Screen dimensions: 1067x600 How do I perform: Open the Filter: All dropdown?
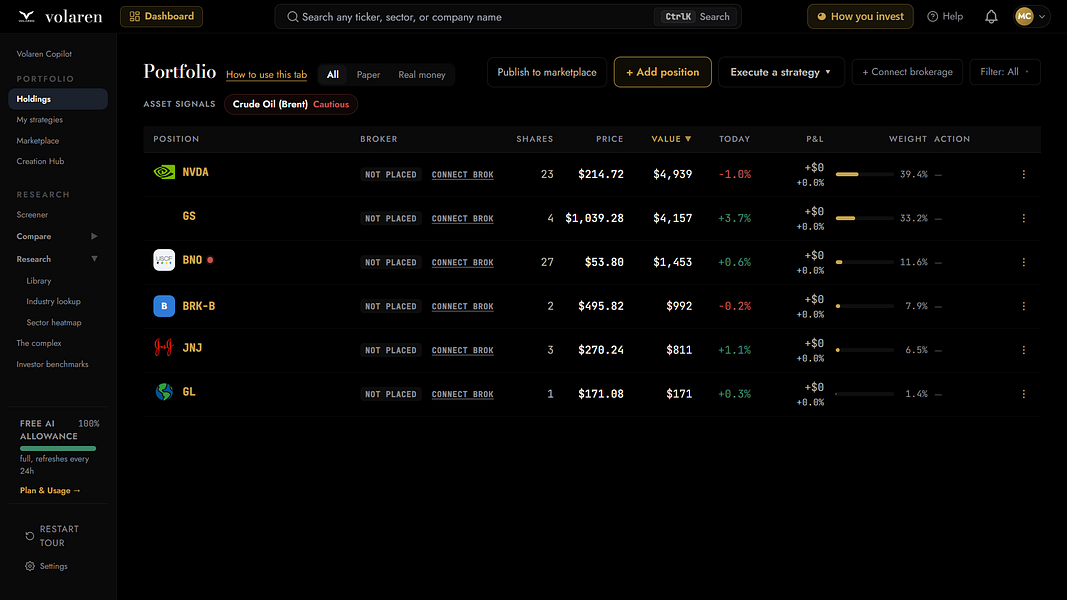coord(1004,71)
